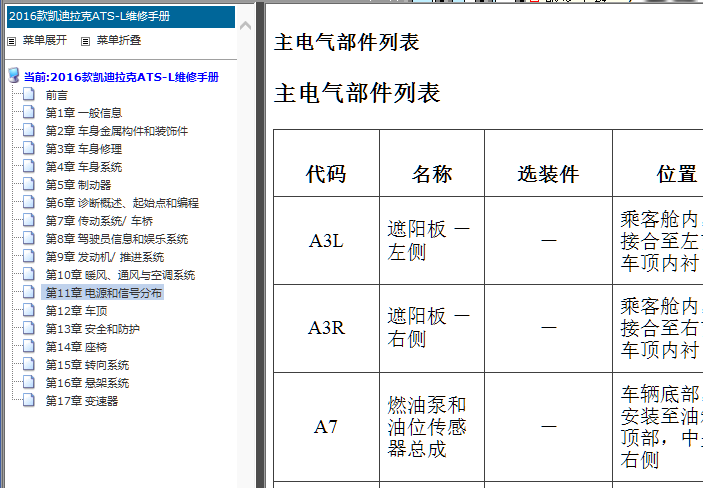
Task: Click page icon beside 第7章 传动系统/车桥
Action: tap(29, 220)
